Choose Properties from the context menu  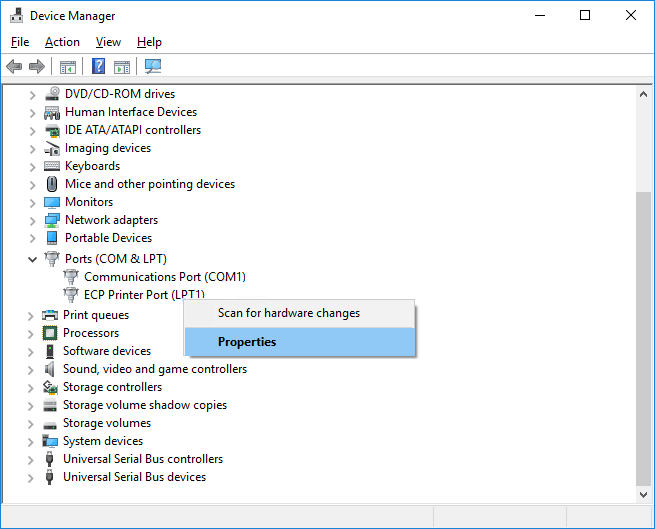[x=247, y=342]
